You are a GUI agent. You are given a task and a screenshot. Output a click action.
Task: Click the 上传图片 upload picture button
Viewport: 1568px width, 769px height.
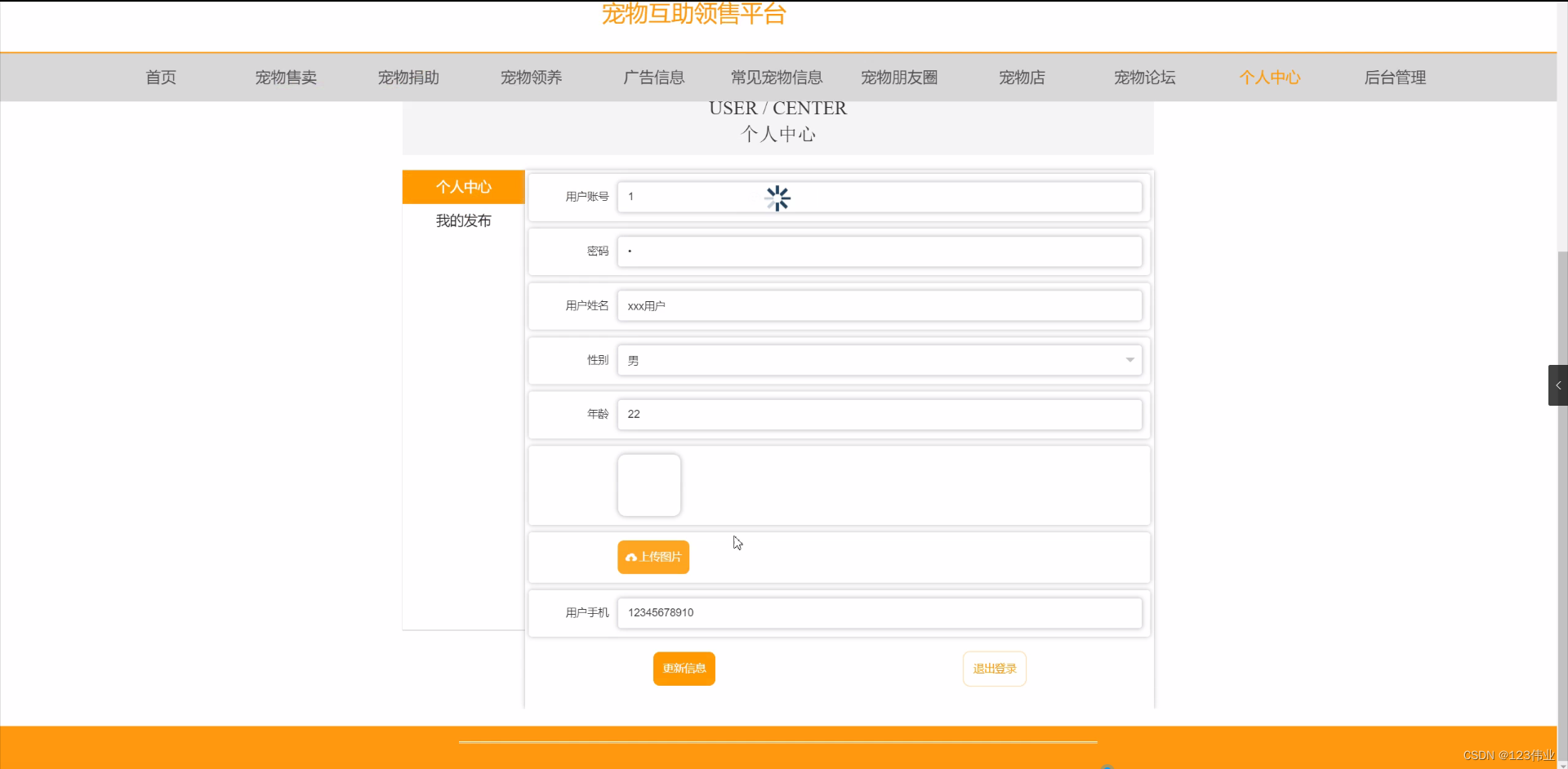coord(653,557)
